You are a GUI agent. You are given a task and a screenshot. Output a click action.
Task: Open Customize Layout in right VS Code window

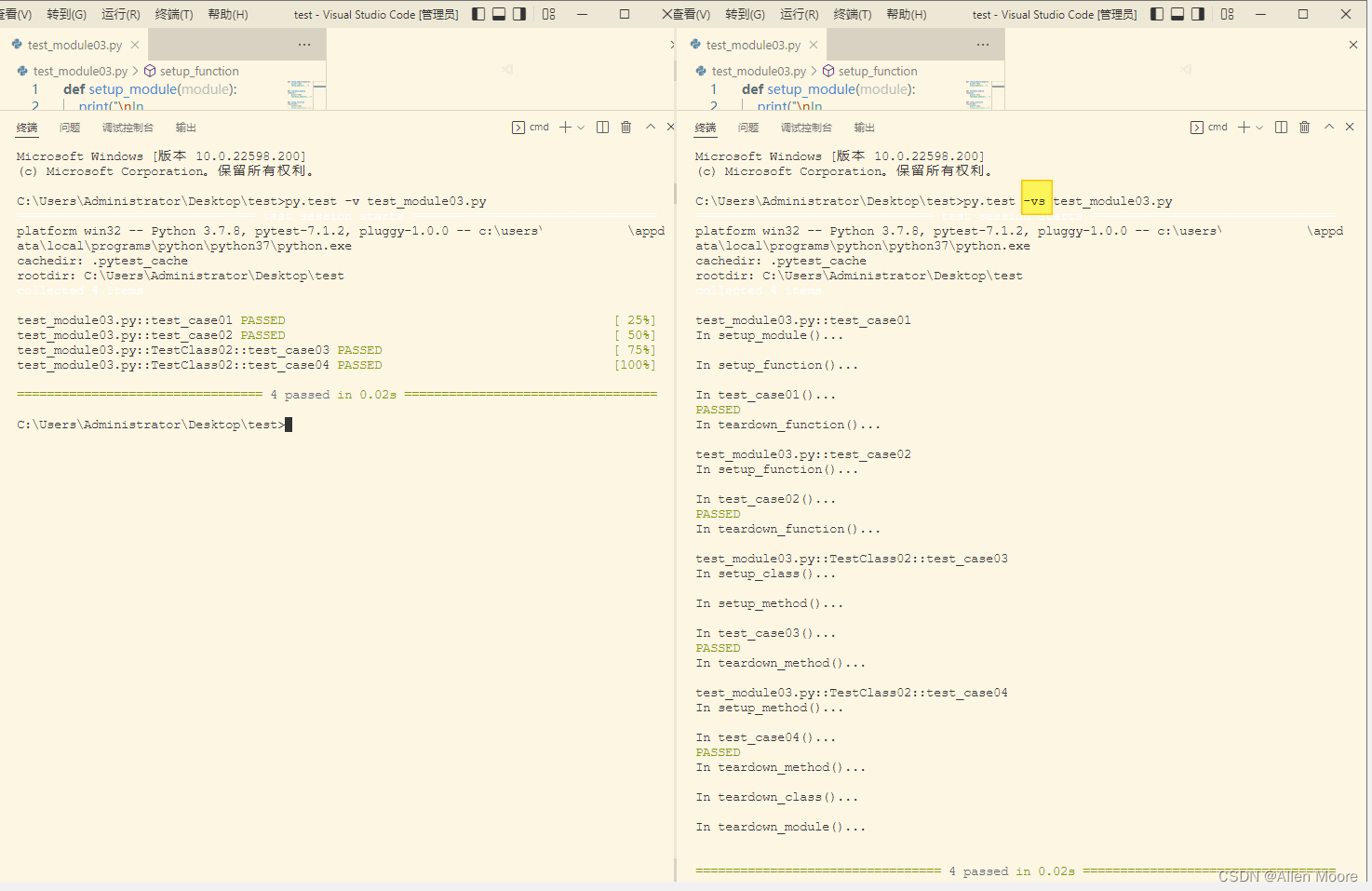pyautogui.click(x=1228, y=14)
